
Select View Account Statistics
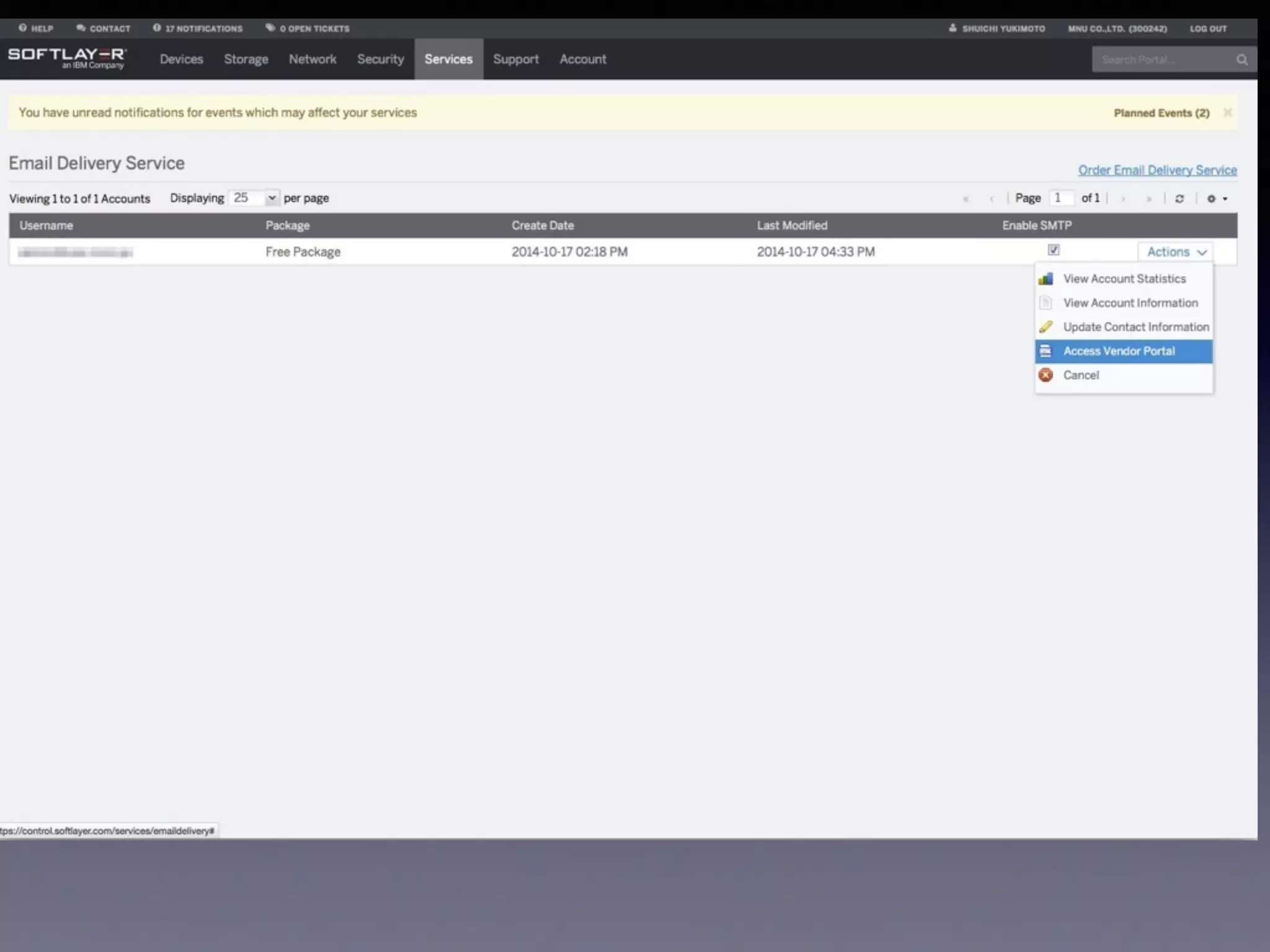coord(1124,279)
